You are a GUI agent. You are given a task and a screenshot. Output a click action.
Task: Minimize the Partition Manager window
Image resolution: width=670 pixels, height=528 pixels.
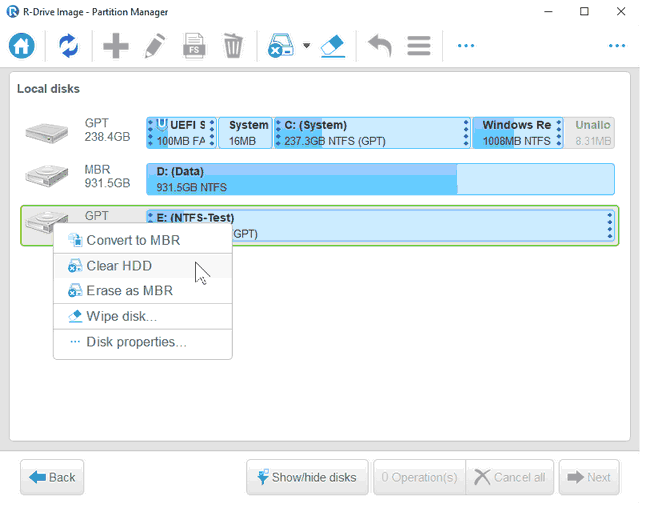(x=548, y=12)
